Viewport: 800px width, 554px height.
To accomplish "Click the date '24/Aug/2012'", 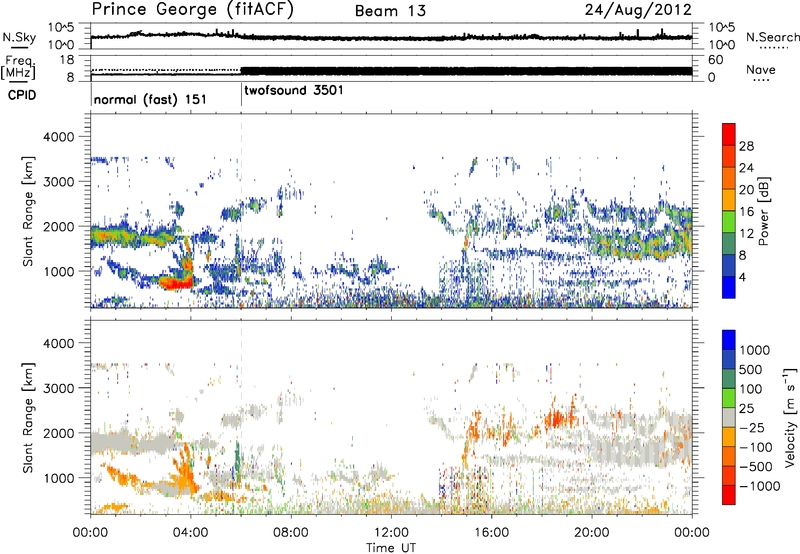I will point(638,10).
